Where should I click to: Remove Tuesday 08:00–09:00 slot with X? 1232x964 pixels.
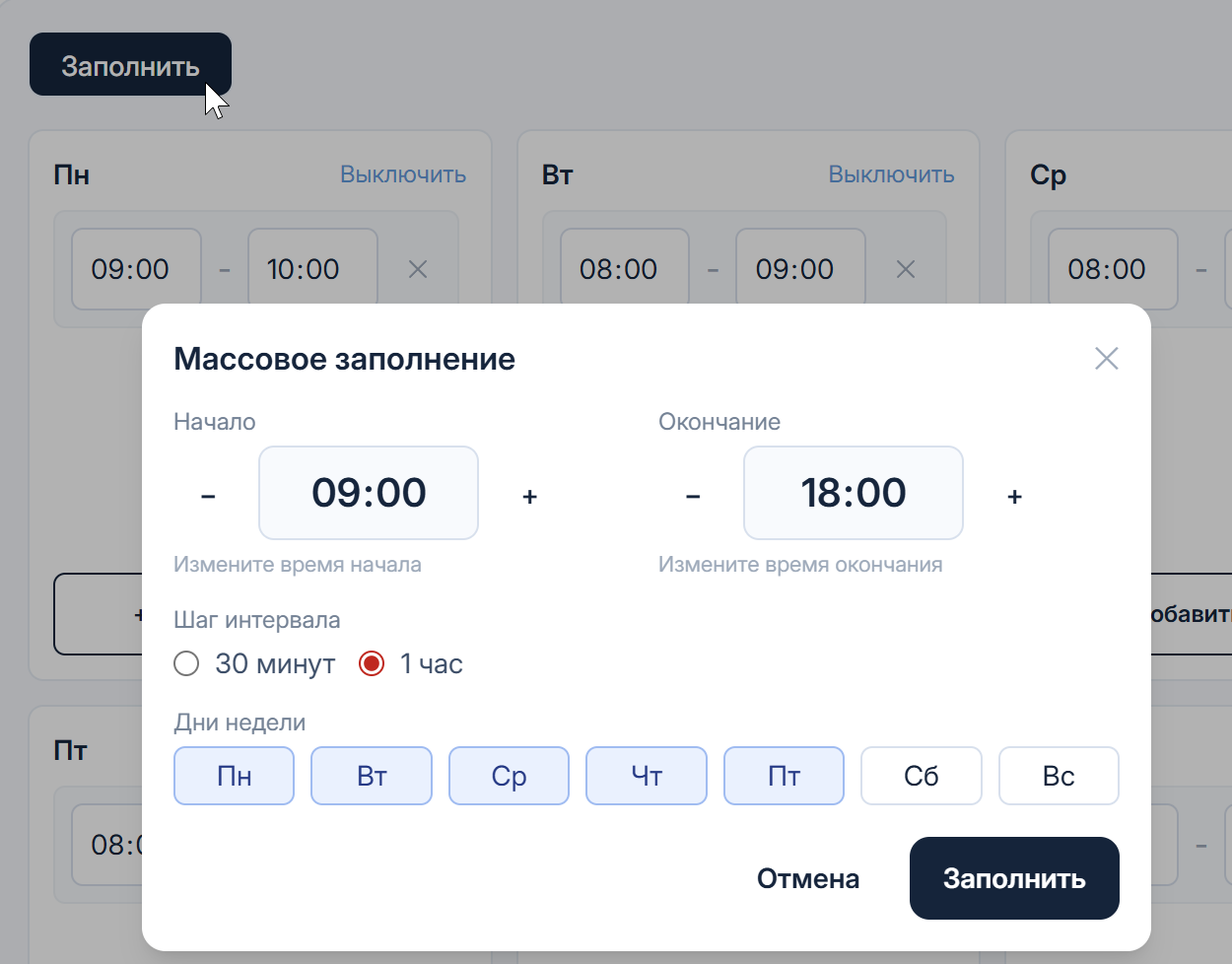click(x=906, y=269)
